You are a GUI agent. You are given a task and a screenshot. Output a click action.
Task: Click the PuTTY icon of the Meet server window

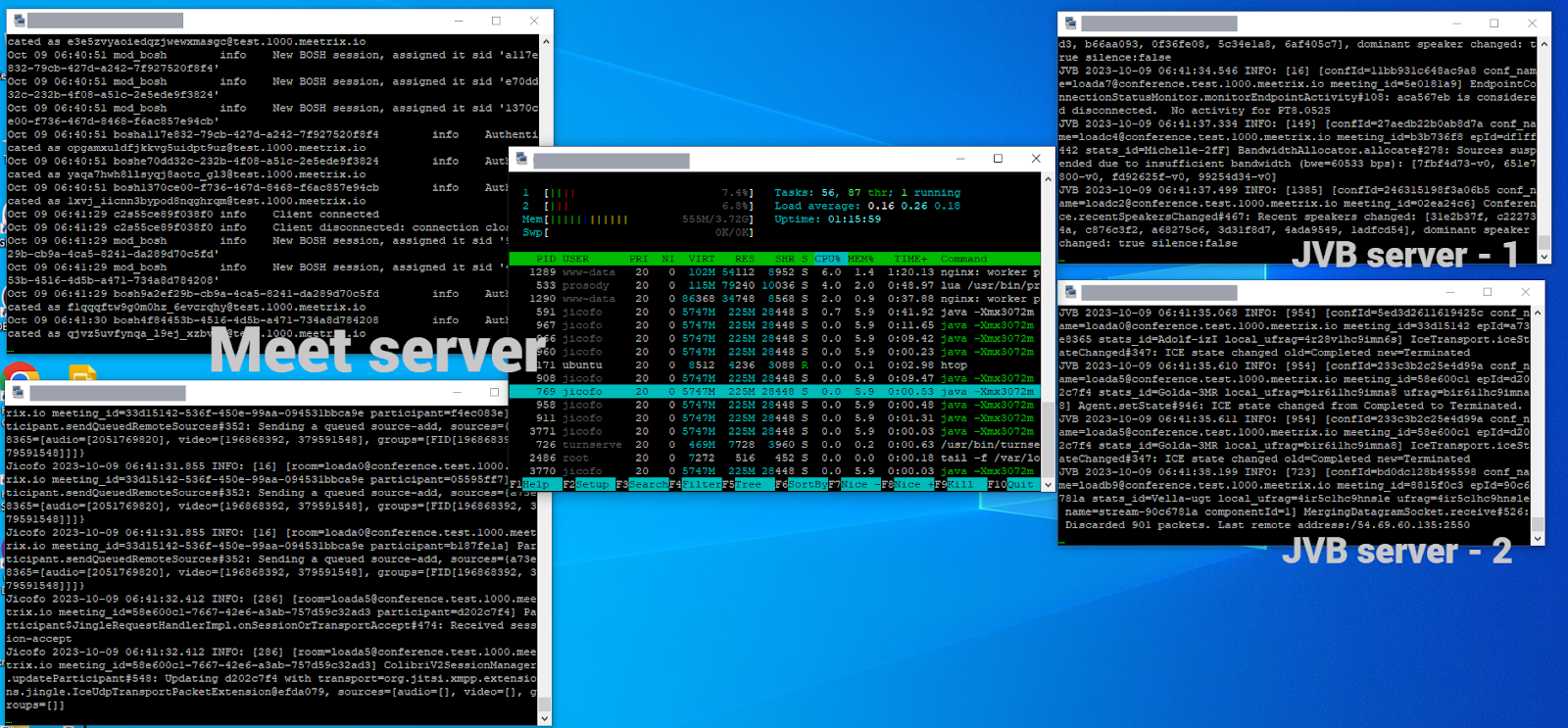point(15,21)
